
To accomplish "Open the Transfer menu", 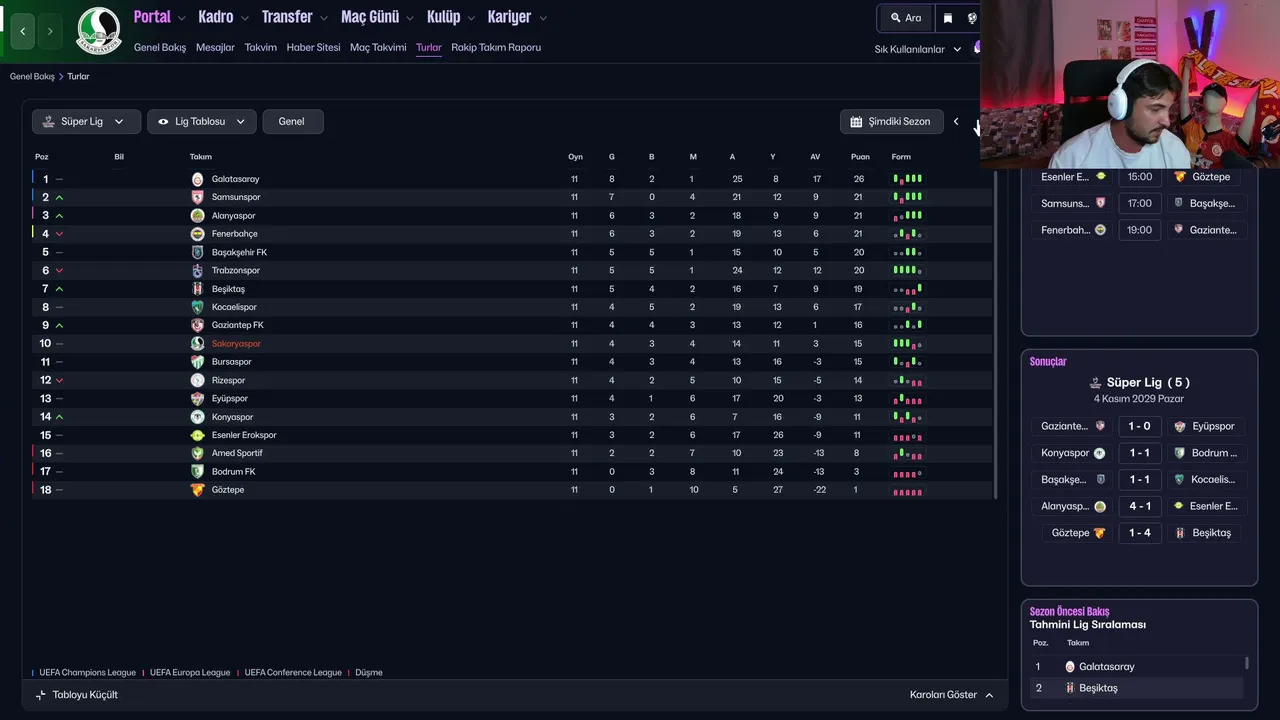I will 294,17.
